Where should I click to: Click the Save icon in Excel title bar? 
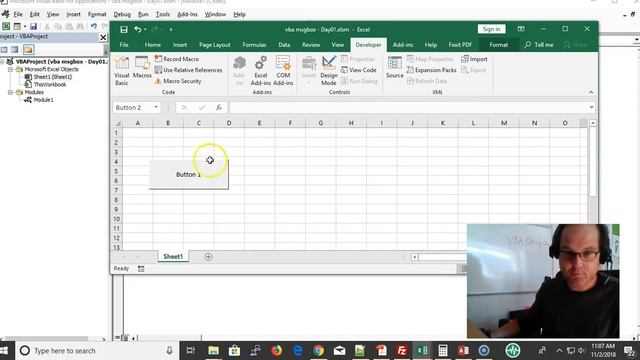(124, 29)
